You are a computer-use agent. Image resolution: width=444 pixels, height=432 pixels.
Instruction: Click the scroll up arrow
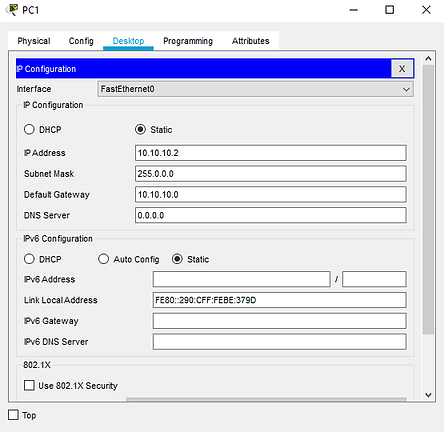tap(428, 59)
